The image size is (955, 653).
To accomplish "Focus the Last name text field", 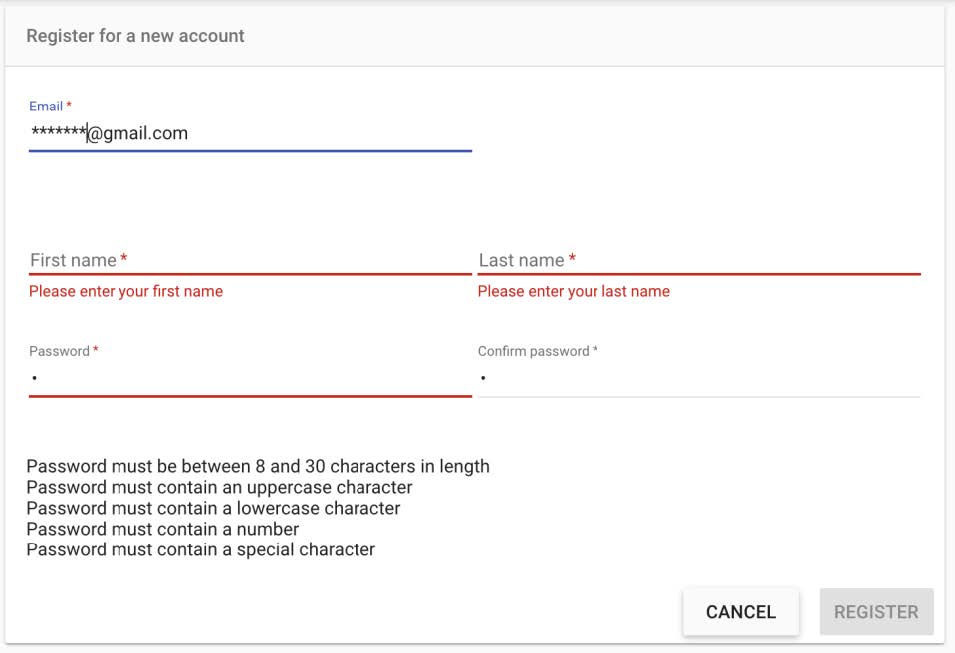I will 699,260.
